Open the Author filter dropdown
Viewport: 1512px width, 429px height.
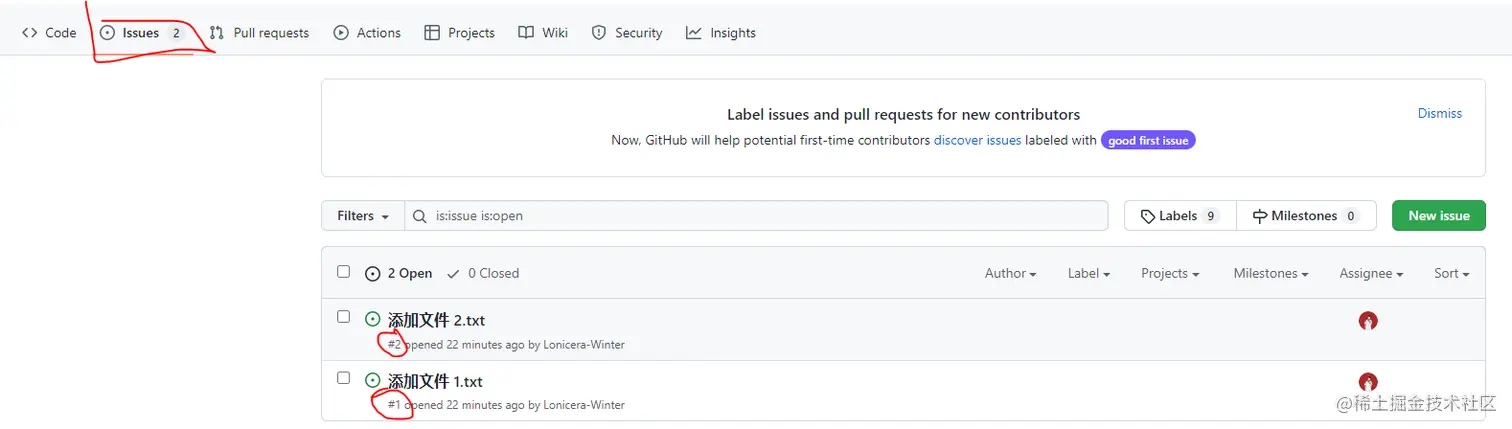pyautogui.click(x=1010, y=273)
